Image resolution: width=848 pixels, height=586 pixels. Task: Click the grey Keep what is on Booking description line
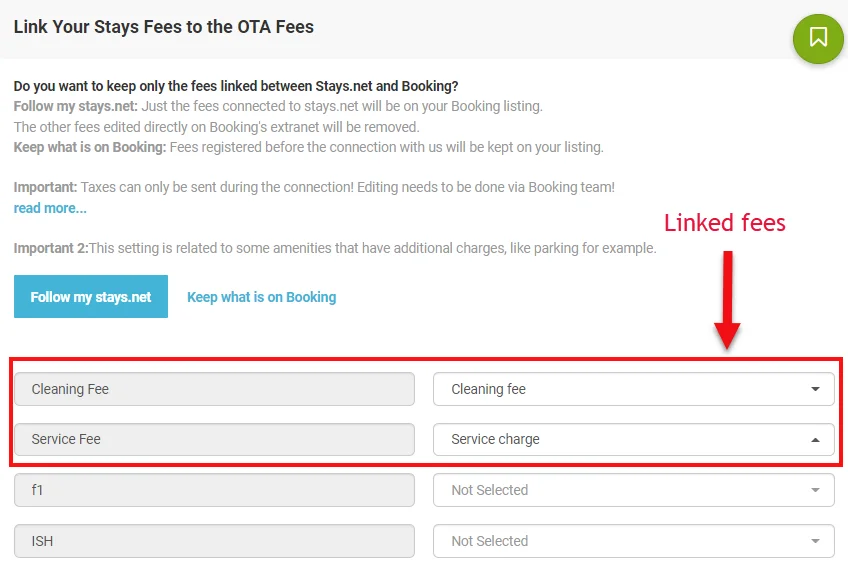[x=308, y=147]
